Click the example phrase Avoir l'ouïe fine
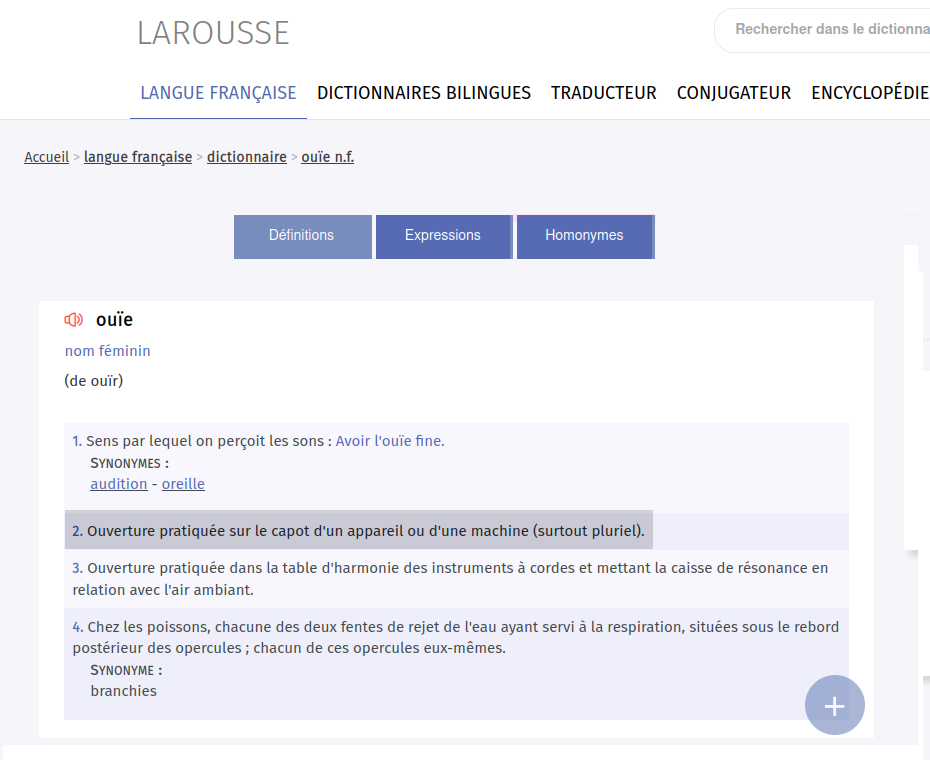 tap(390, 441)
